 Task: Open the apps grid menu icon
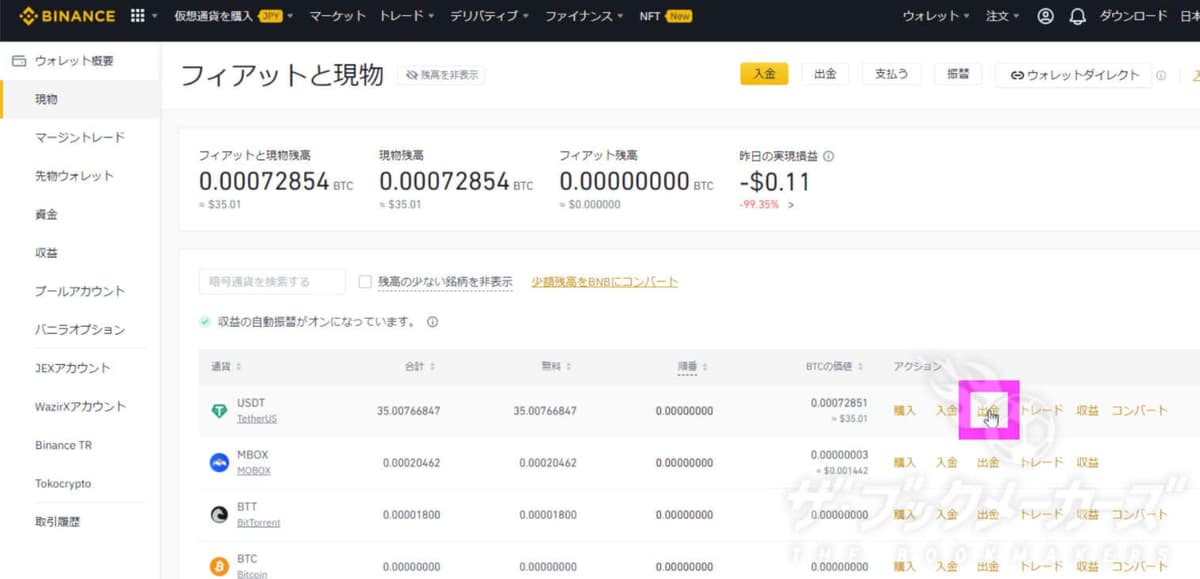point(138,16)
